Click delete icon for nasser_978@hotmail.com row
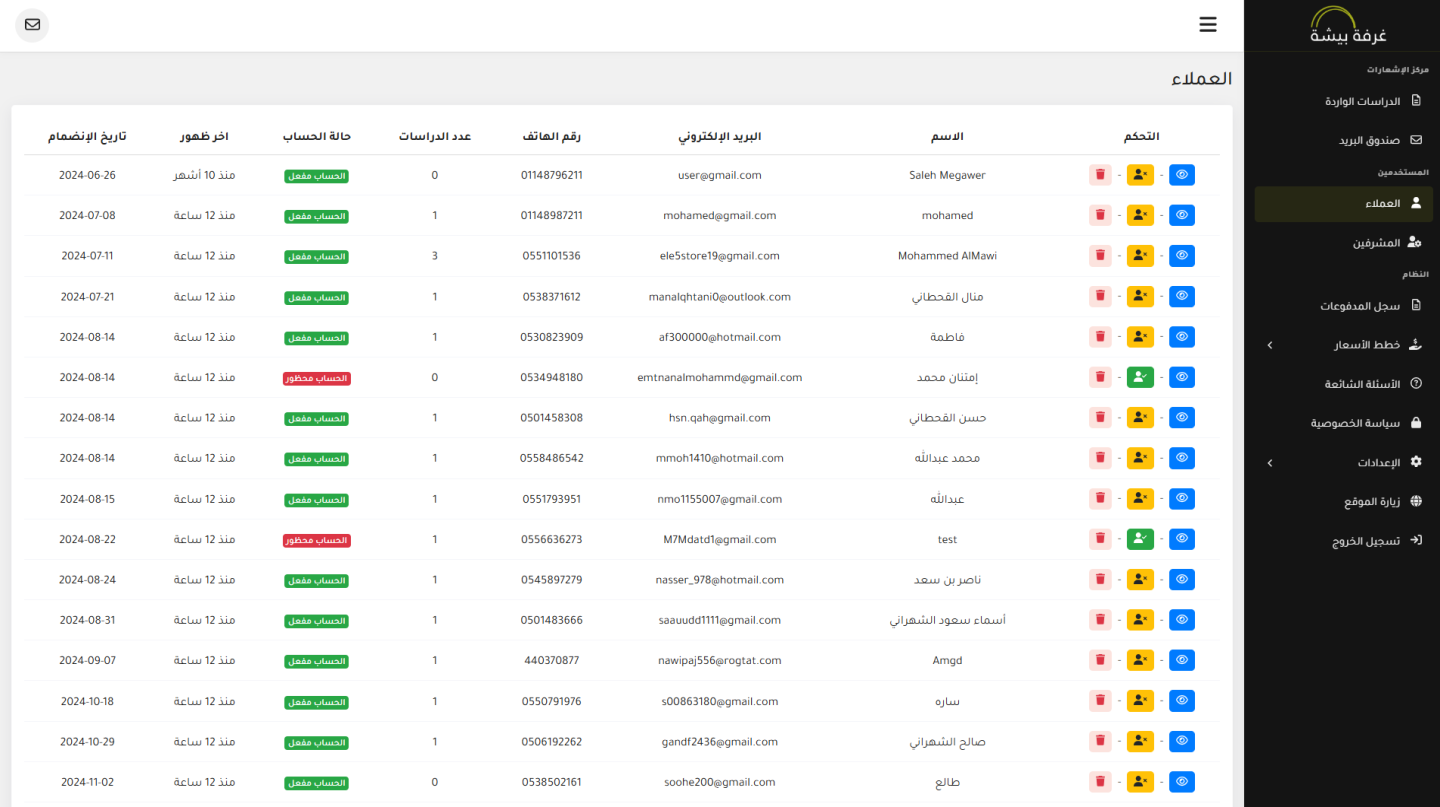Image resolution: width=1440 pixels, height=807 pixels. pyautogui.click(x=1100, y=580)
